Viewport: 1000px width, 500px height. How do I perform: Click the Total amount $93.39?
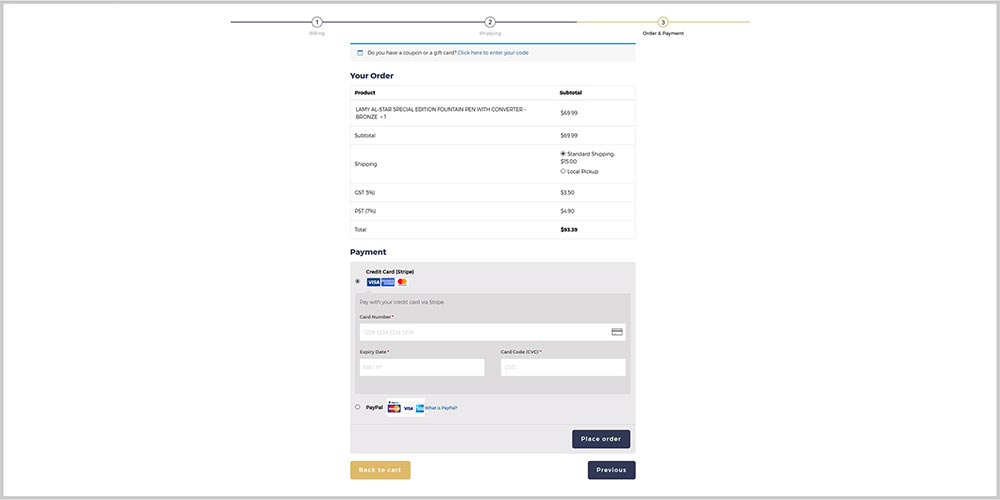(569, 230)
